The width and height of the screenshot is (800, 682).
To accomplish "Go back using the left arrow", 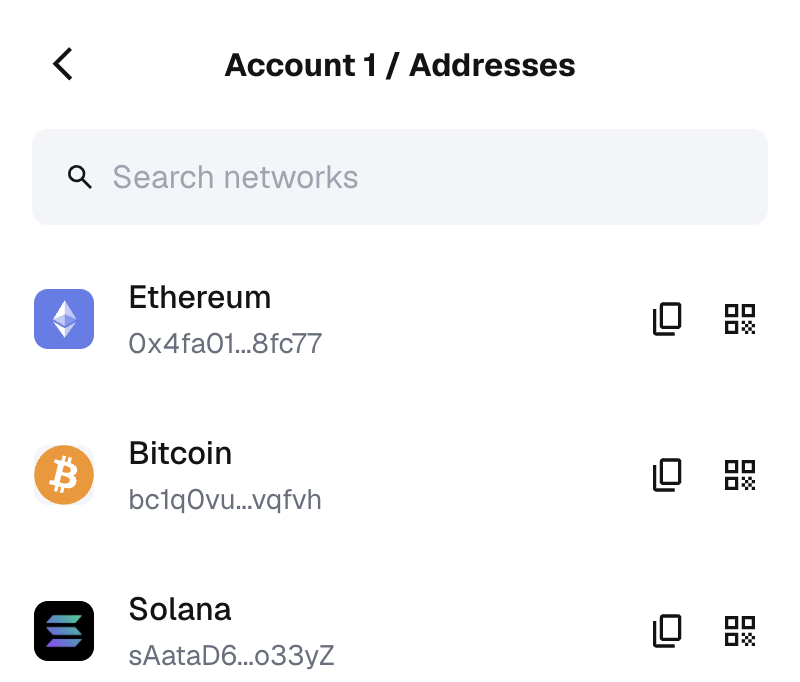I will [63, 64].
